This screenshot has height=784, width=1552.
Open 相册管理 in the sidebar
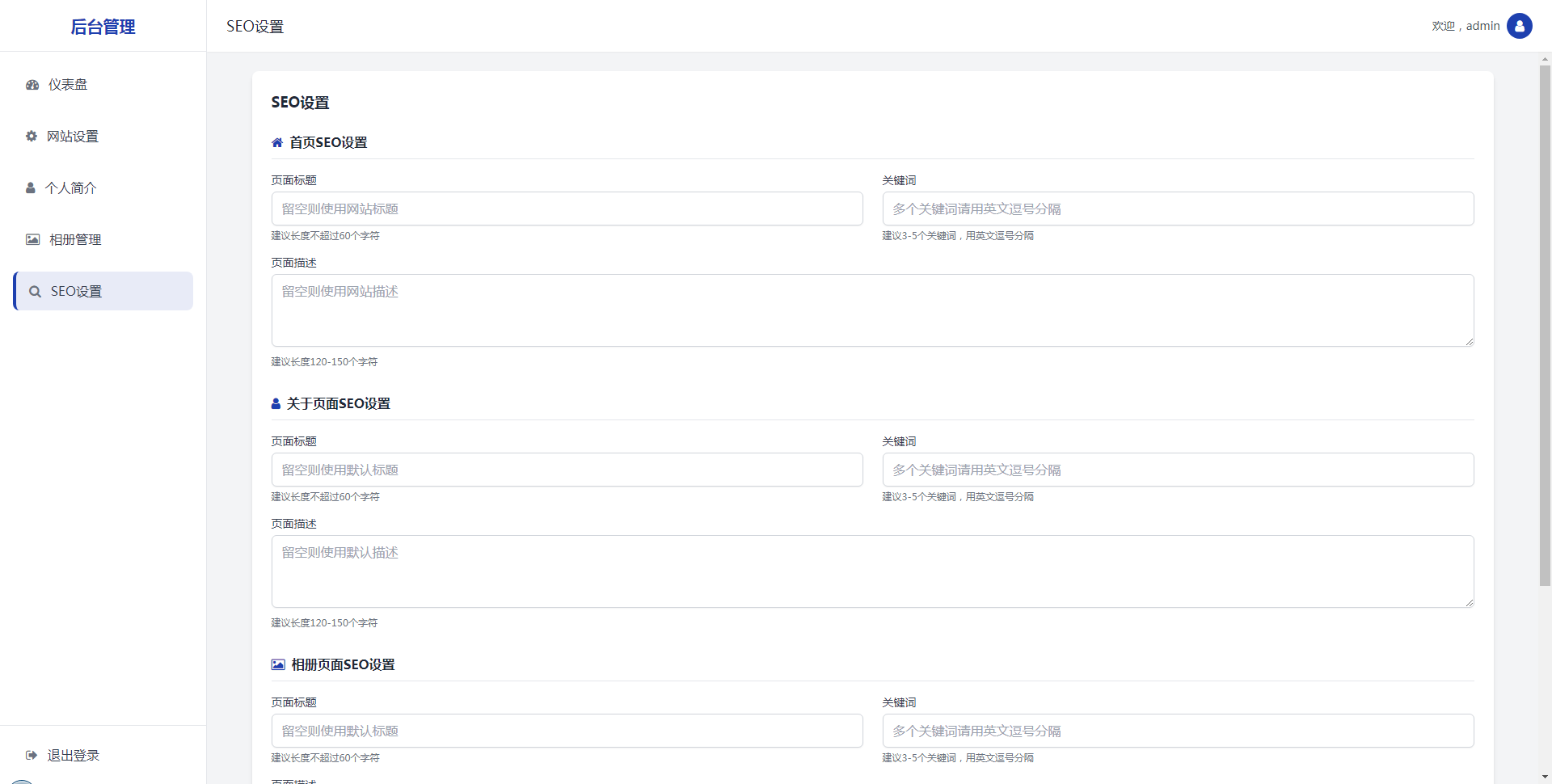pyautogui.click(x=75, y=240)
